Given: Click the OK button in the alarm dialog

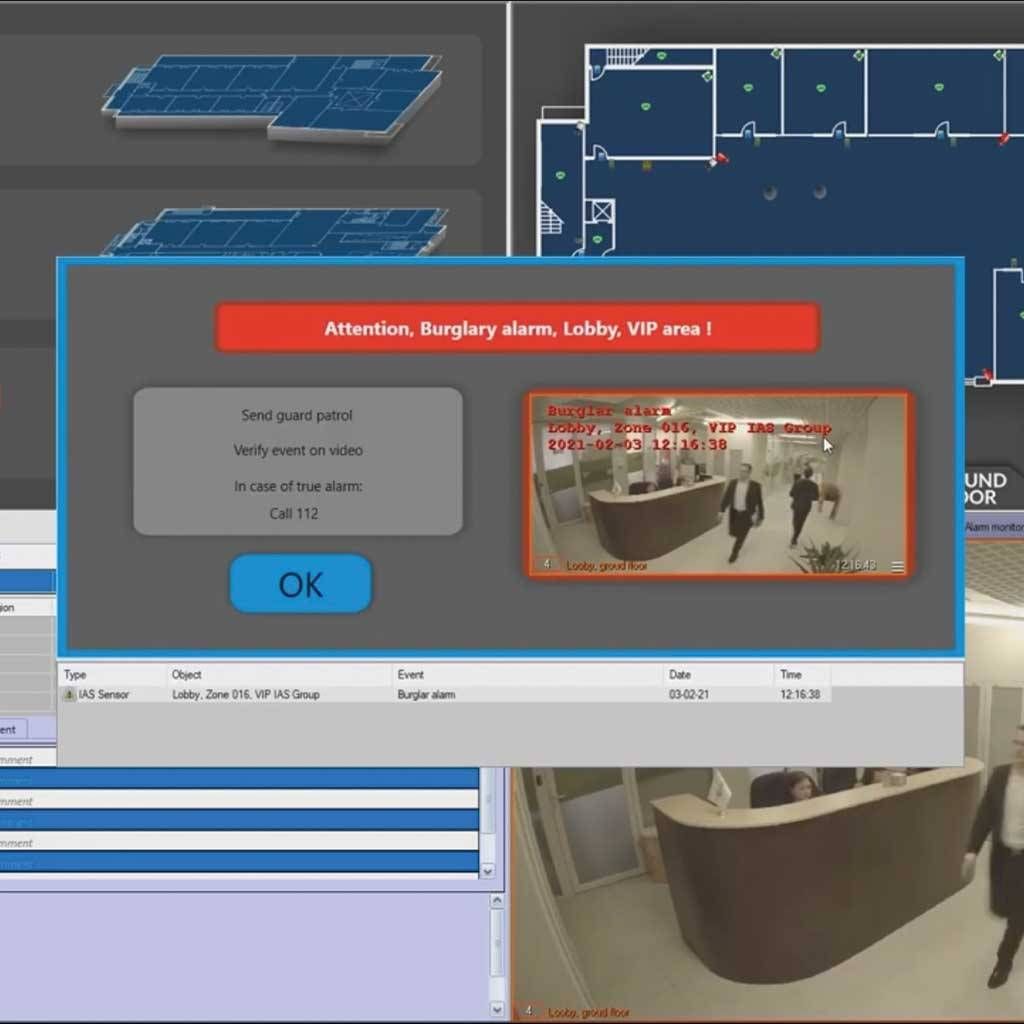Looking at the screenshot, I should pyautogui.click(x=300, y=584).
